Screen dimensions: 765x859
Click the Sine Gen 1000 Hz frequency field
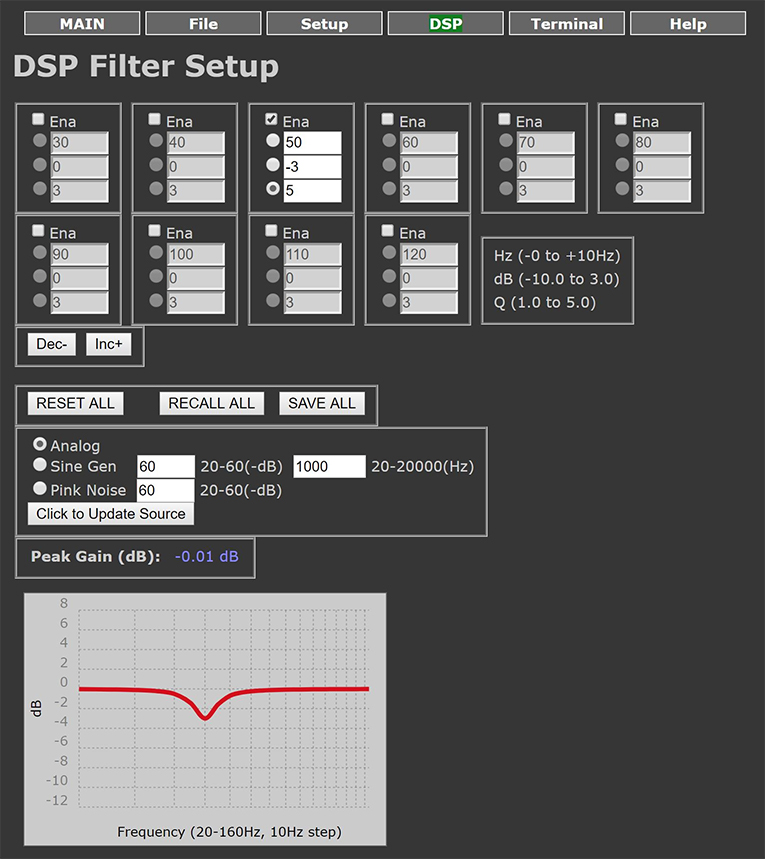click(329, 466)
